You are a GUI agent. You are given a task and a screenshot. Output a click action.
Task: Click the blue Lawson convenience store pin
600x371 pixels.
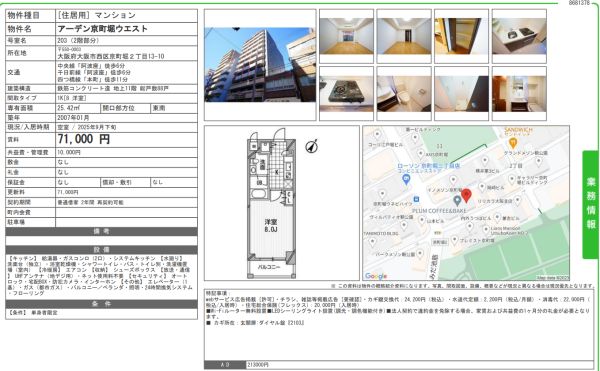406,179
